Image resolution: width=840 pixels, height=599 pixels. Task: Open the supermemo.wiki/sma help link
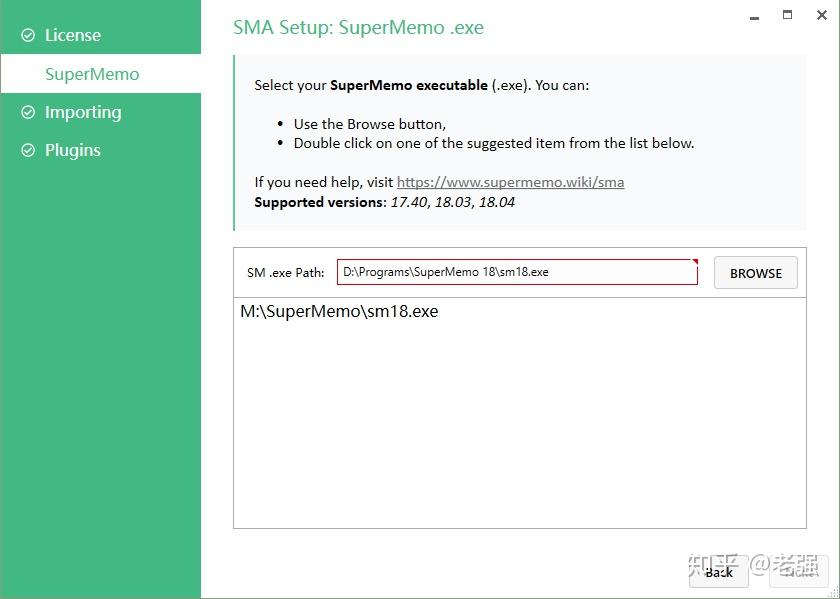511,181
